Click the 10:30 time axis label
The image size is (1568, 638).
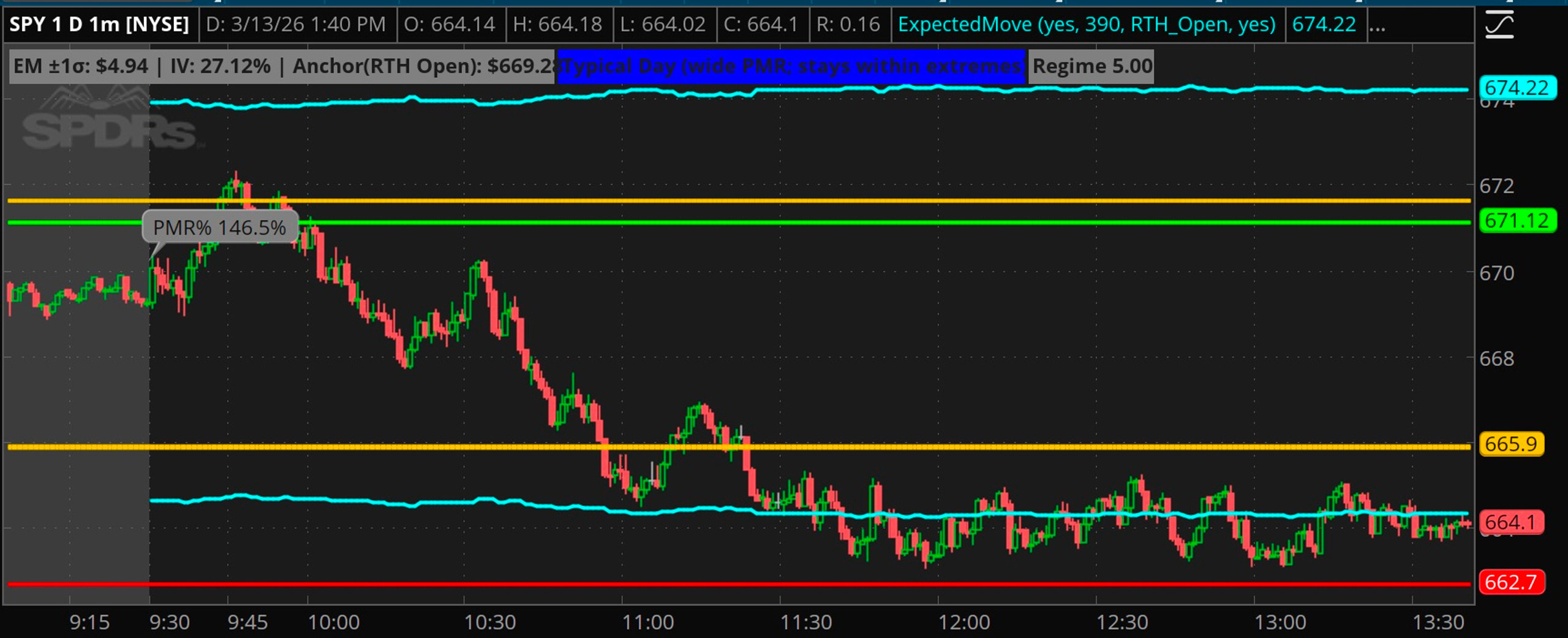(490, 623)
